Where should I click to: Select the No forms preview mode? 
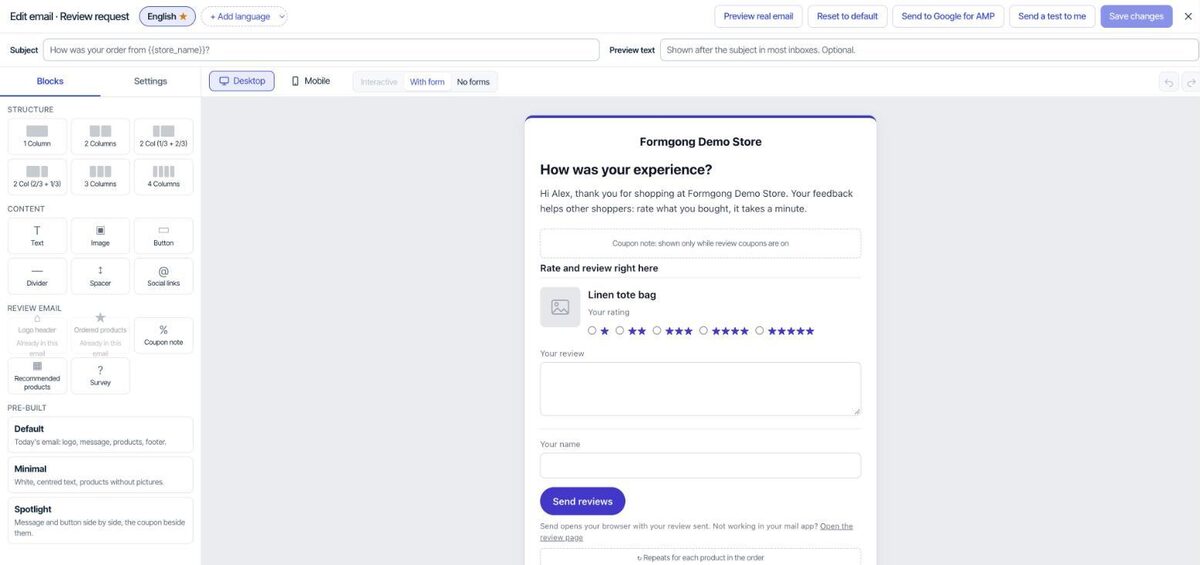[x=473, y=82]
